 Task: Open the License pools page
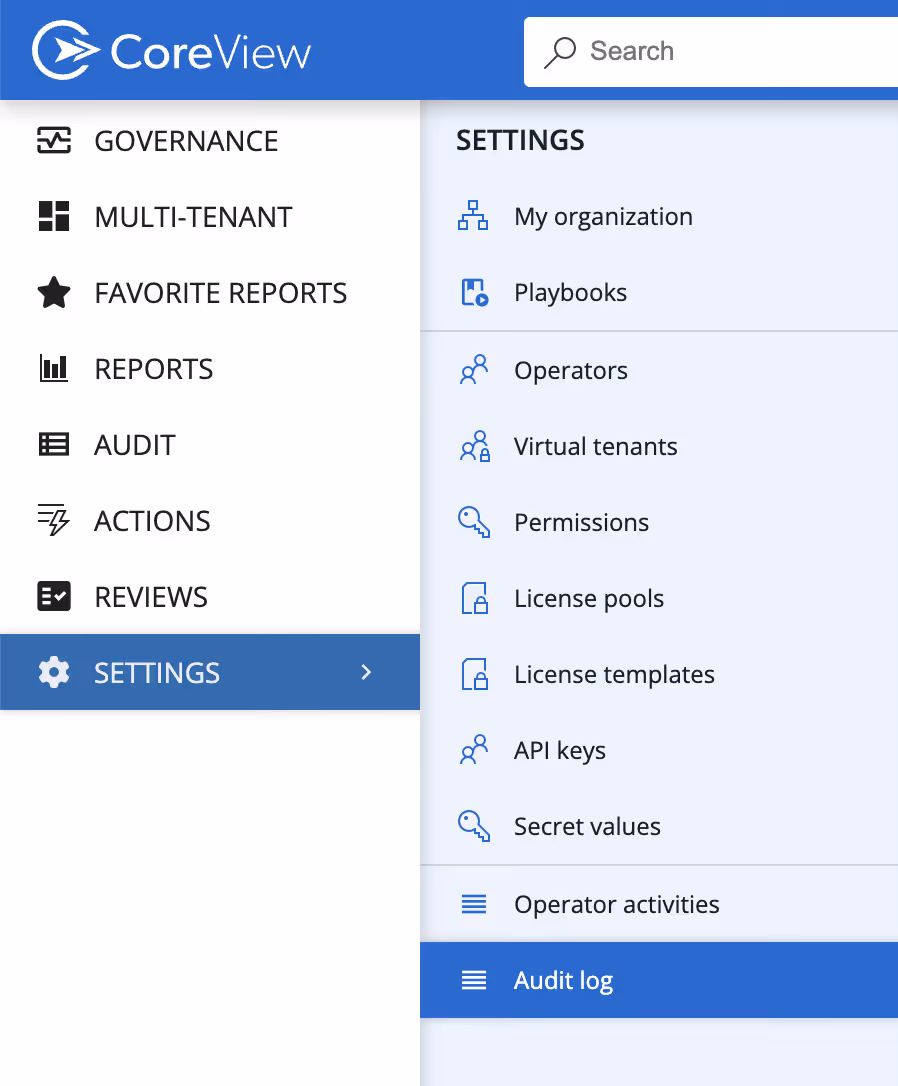[x=588, y=598]
